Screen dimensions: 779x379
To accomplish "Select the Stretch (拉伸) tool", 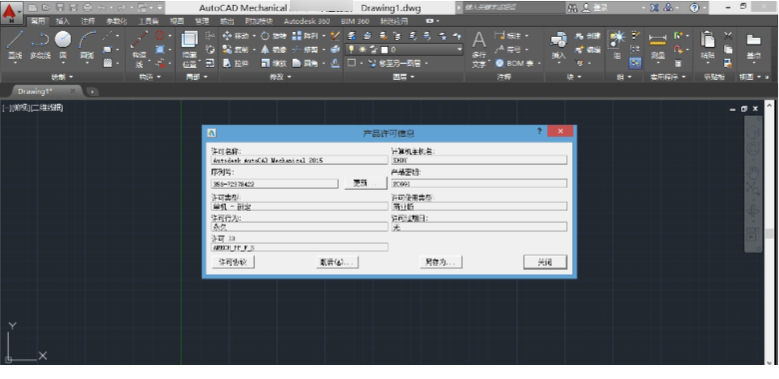I will [x=235, y=63].
